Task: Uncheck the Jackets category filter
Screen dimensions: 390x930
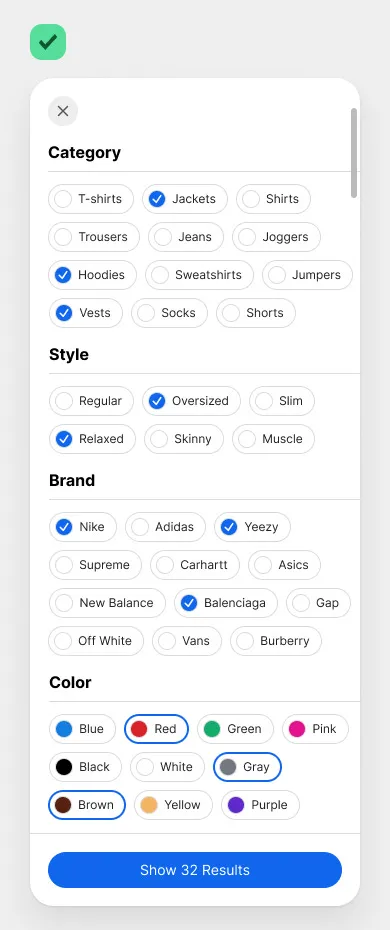Action: [185, 199]
